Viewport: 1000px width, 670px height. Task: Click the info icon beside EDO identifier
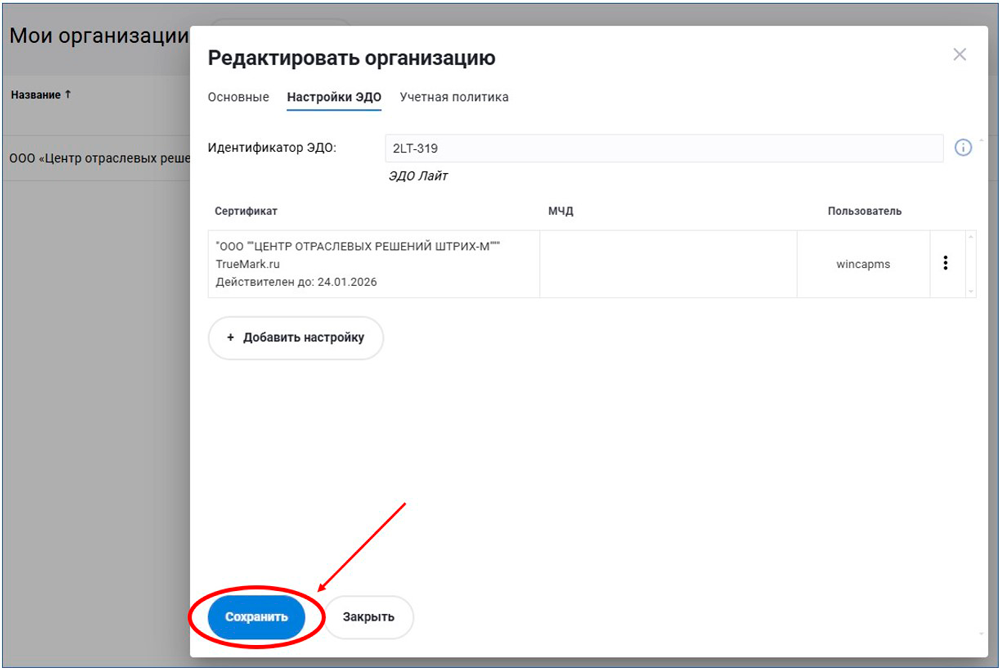pyautogui.click(x=963, y=148)
